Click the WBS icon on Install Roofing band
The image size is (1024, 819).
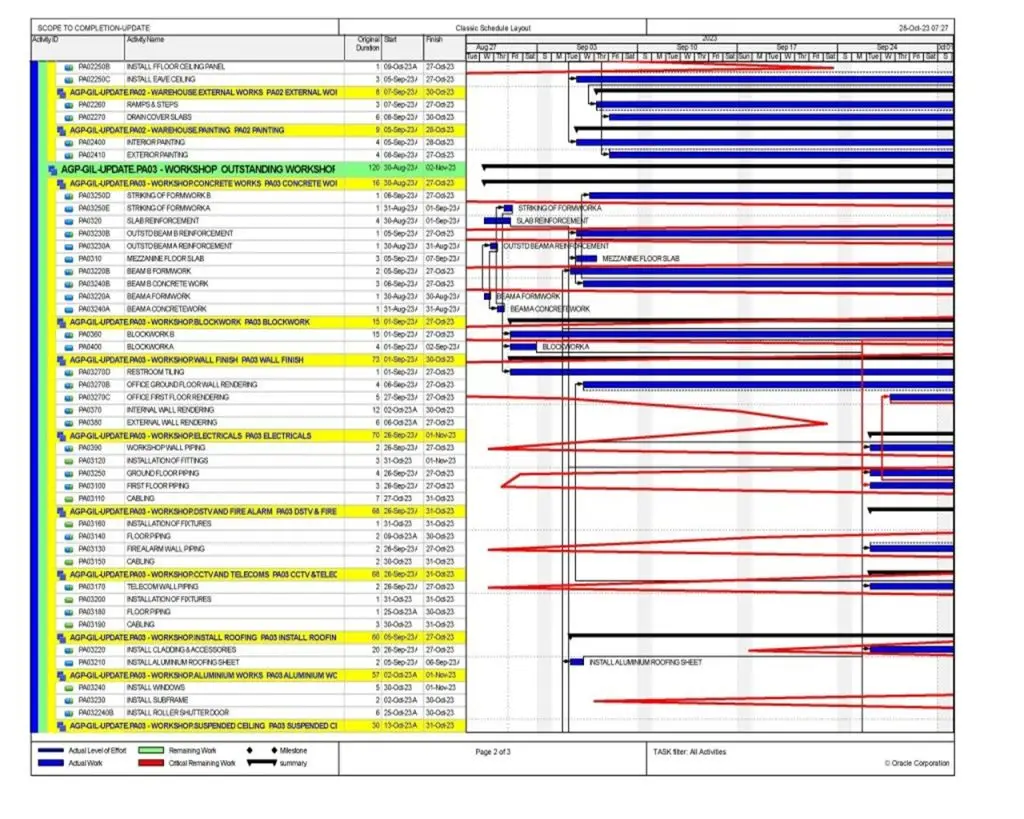(x=62, y=637)
